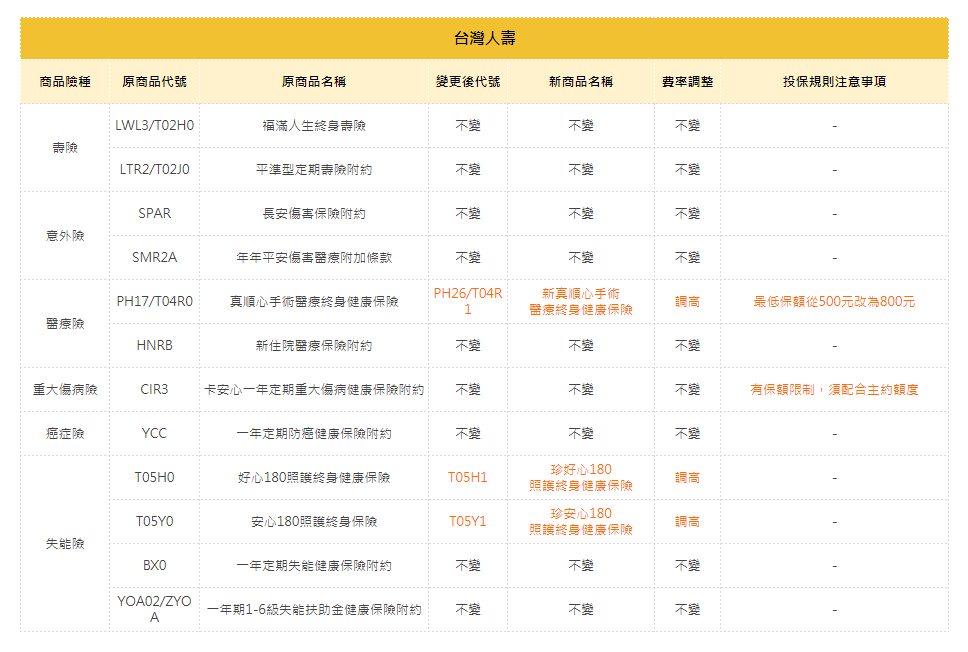968x652 pixels.
Task: Click new name 珍好心180照護終身健康保險
Action: click(581, 477)
